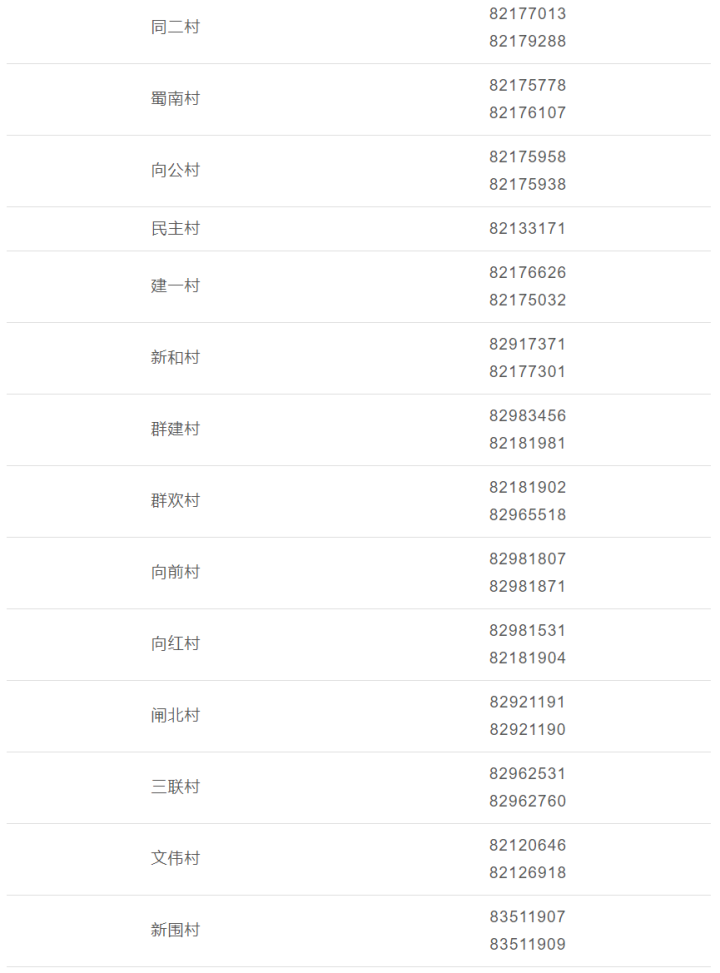Select the 新和村 village name
The width and height of the screenshot is (720, 973).
click(175, 357)
